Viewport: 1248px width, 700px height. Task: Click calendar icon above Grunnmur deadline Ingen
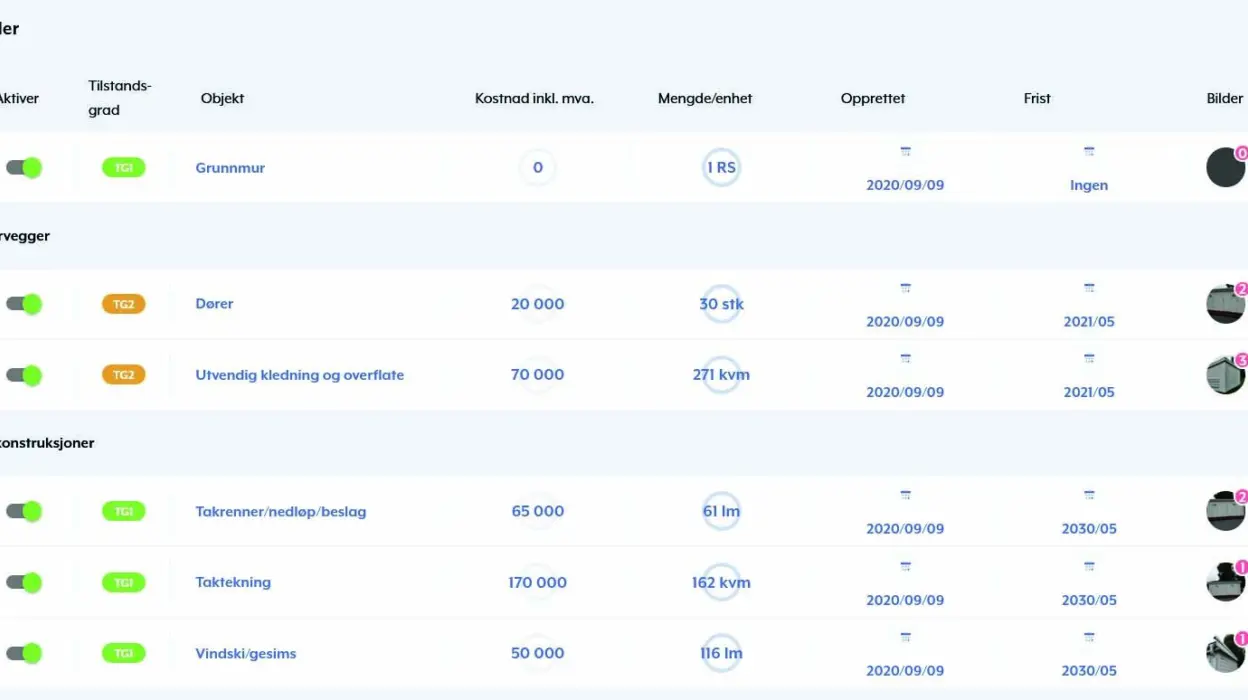tap(1089, 152)
